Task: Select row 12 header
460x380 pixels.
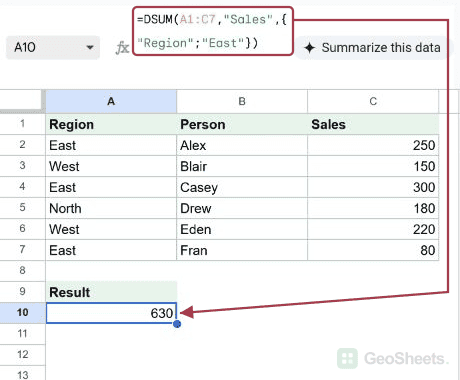Action: 22,355
